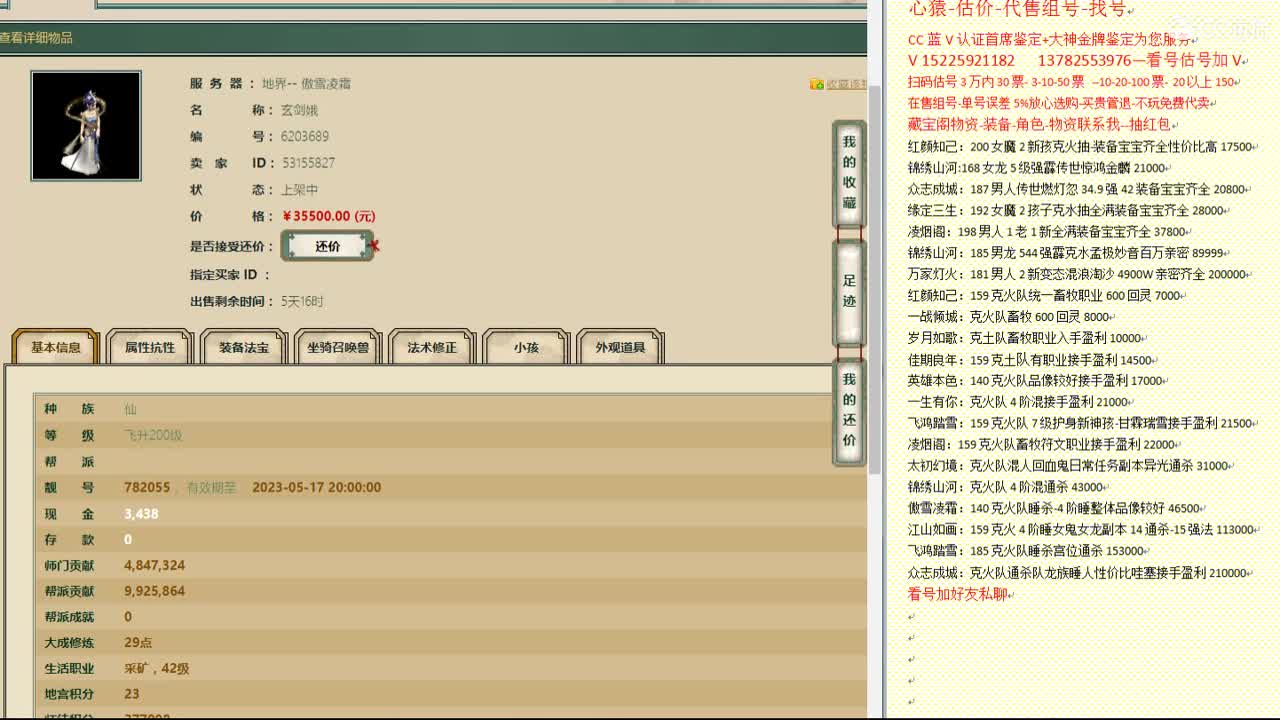Select the 小孩 tab
This screenshot has height=720, width=1280.
coord(526,348)
